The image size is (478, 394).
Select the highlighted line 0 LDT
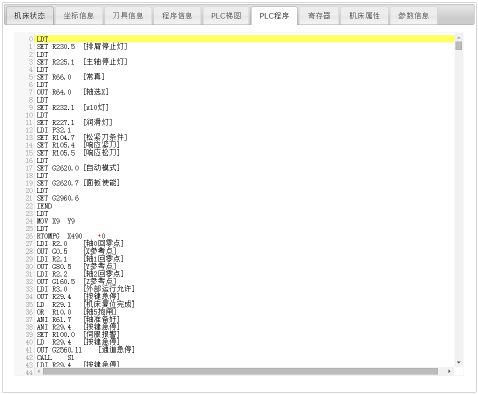click(245, 39)
